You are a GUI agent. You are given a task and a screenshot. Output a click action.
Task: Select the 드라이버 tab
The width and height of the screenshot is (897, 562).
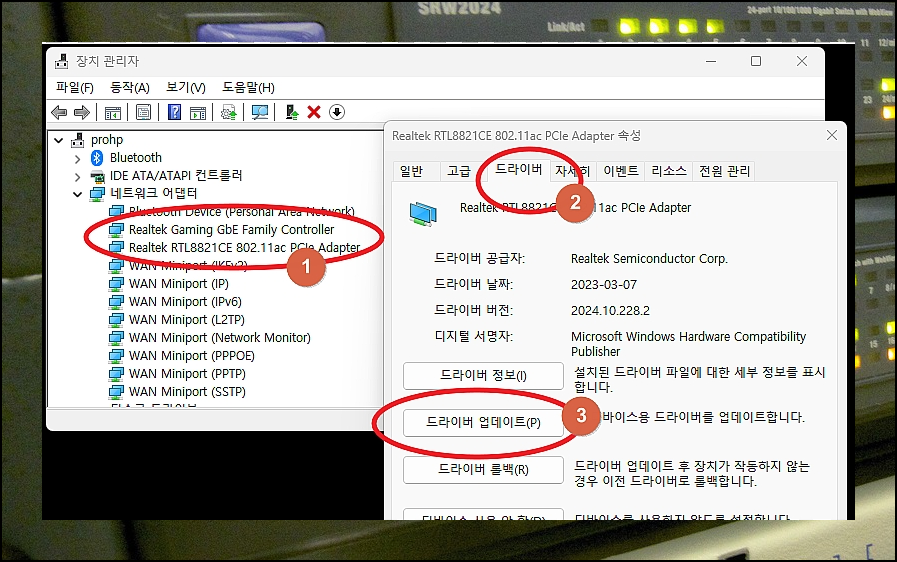(518, 169)
